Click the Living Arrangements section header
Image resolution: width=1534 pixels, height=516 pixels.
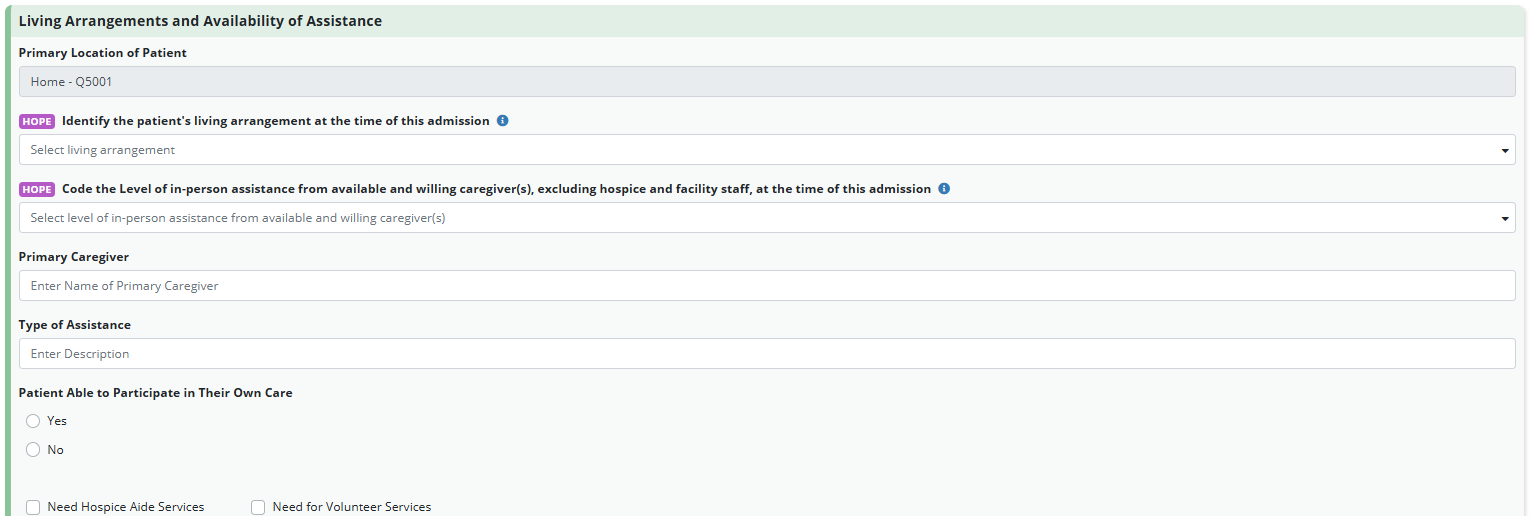tap(200, 21)
